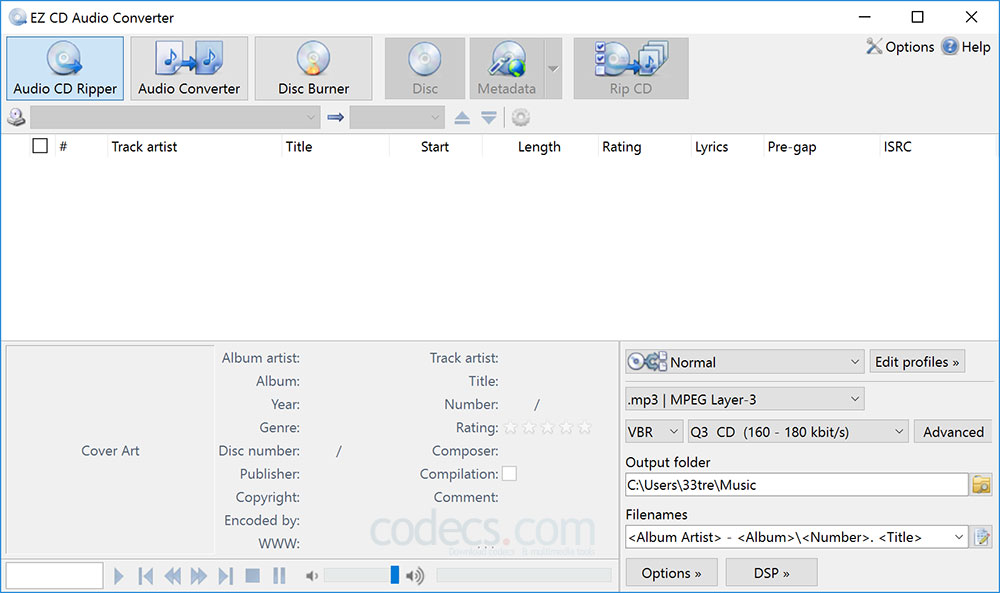Click the Rip CD button

[x=631, y=68]
